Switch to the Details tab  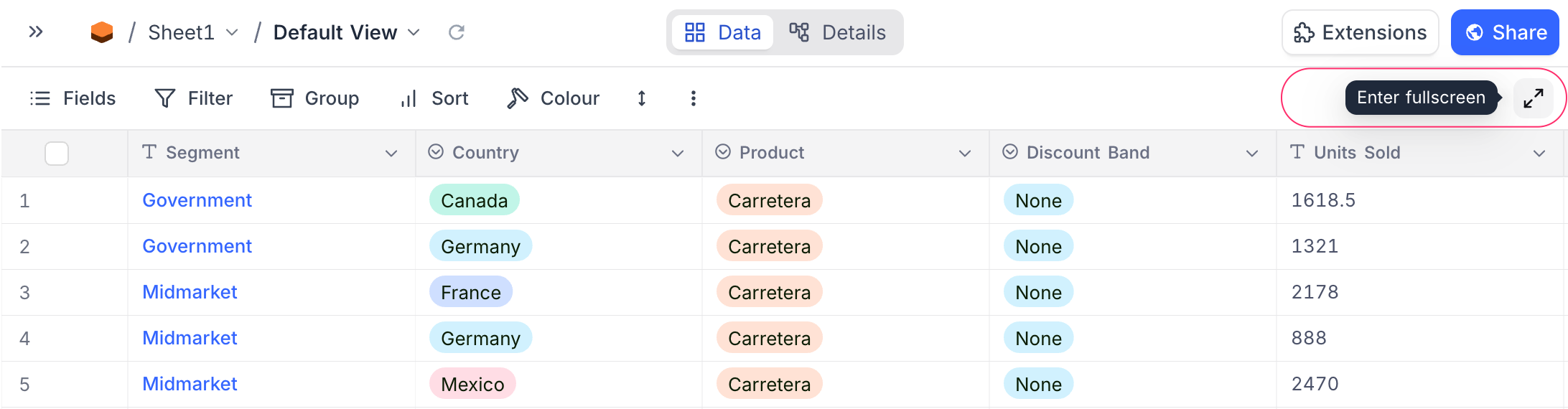(837, 32)
